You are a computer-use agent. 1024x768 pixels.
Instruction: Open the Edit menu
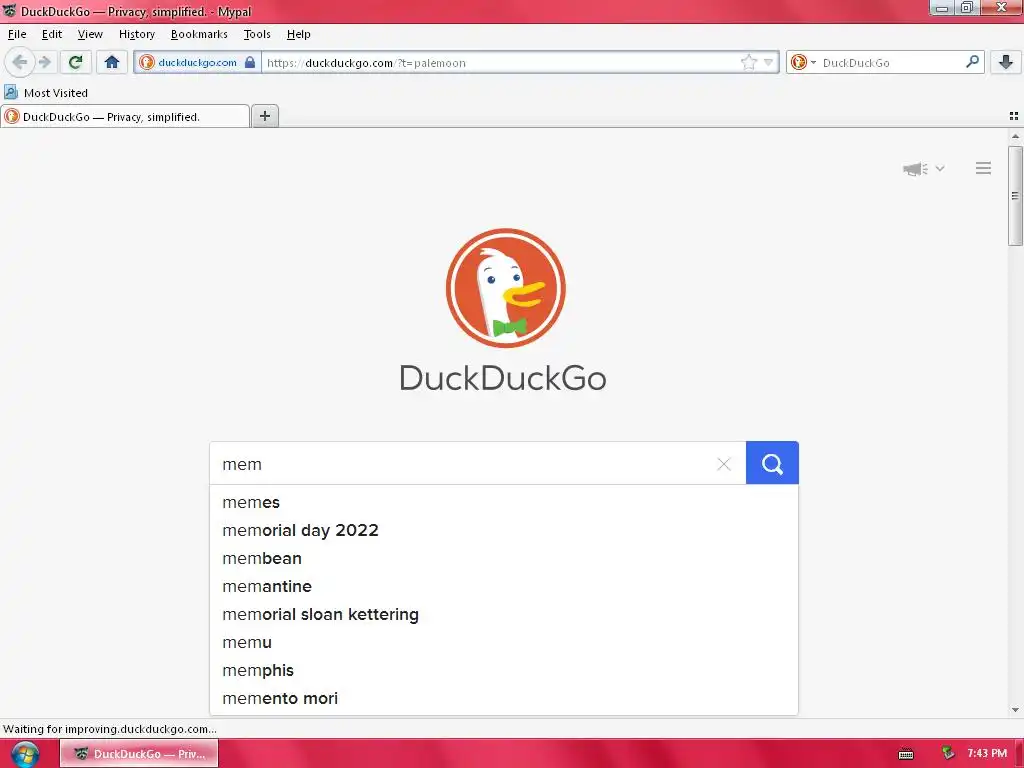pyautogui.click(x=52, y=34)
